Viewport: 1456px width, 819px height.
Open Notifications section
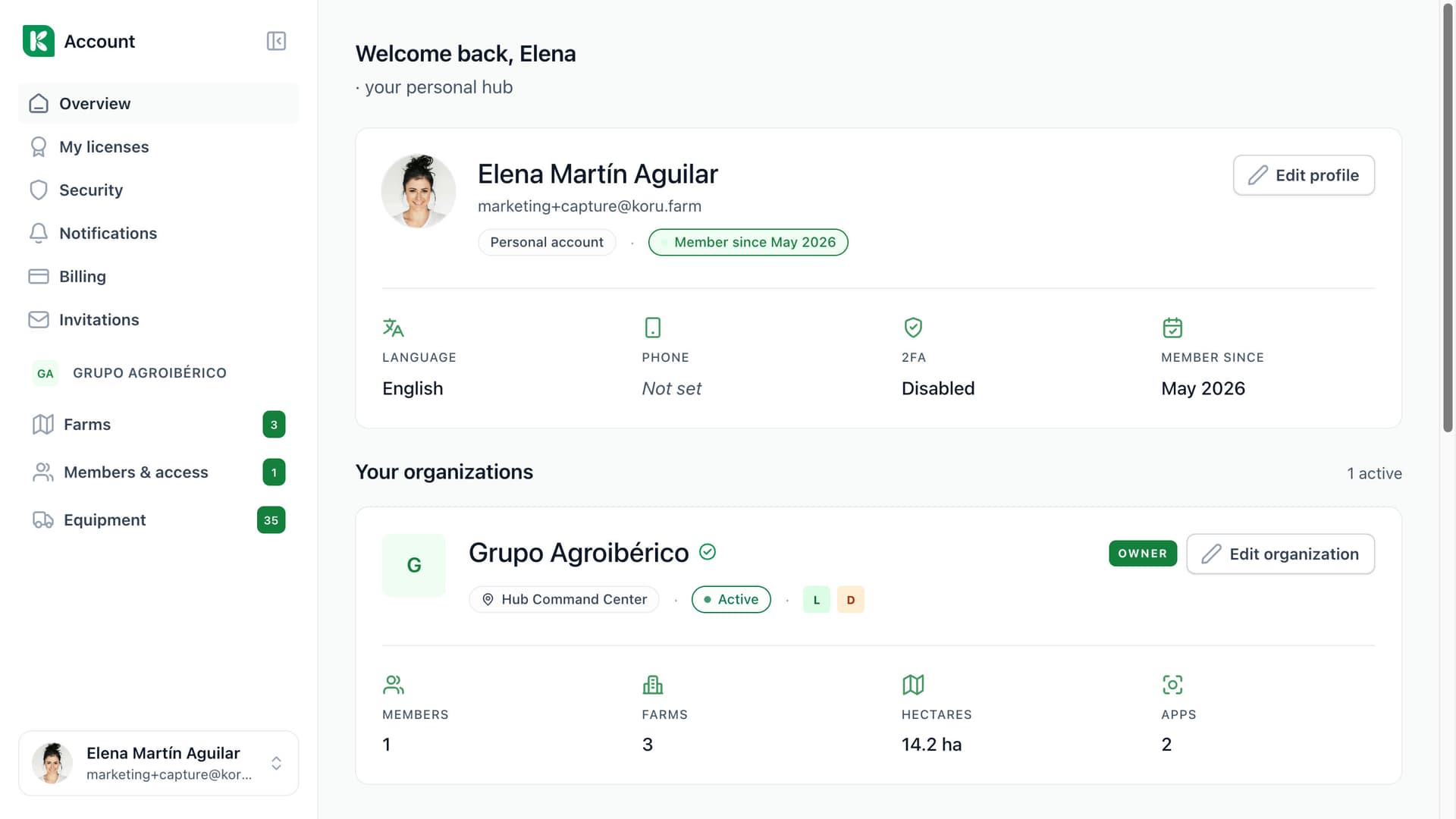[x=158, y=233]
